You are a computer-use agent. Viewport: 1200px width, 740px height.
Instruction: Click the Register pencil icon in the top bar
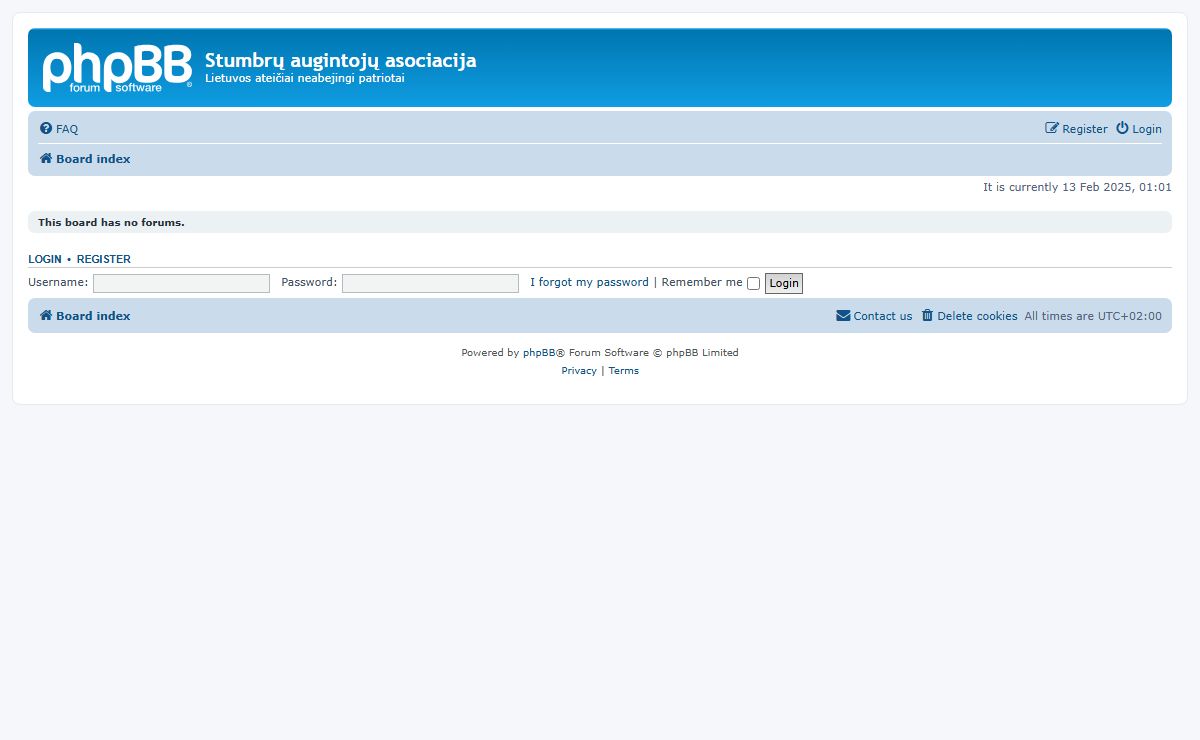(1052, 128)
